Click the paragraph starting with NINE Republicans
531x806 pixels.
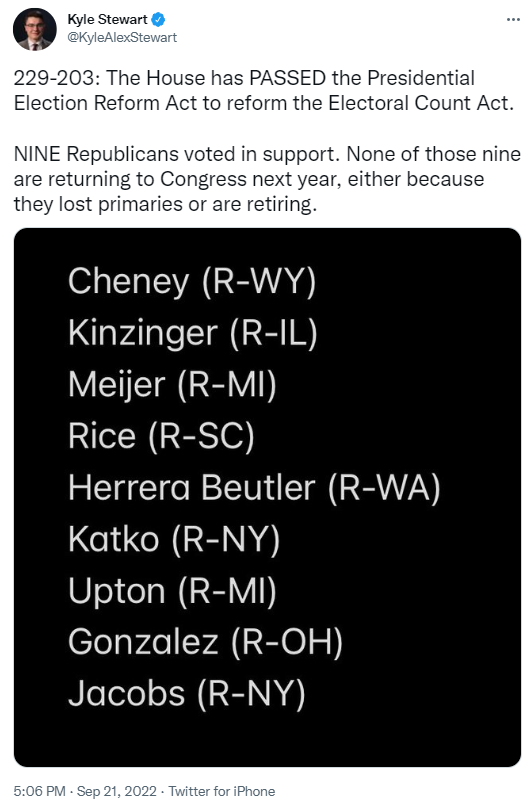pos(267,179)
